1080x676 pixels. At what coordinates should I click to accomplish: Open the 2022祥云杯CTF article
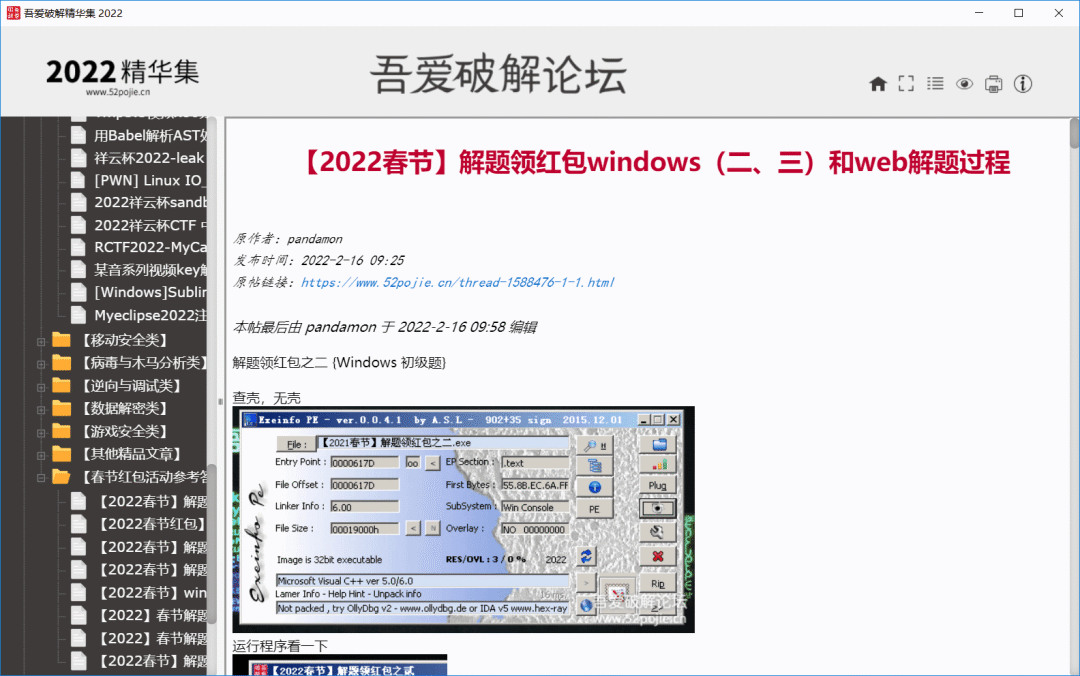pyautogui.click(x=150, y=225)
